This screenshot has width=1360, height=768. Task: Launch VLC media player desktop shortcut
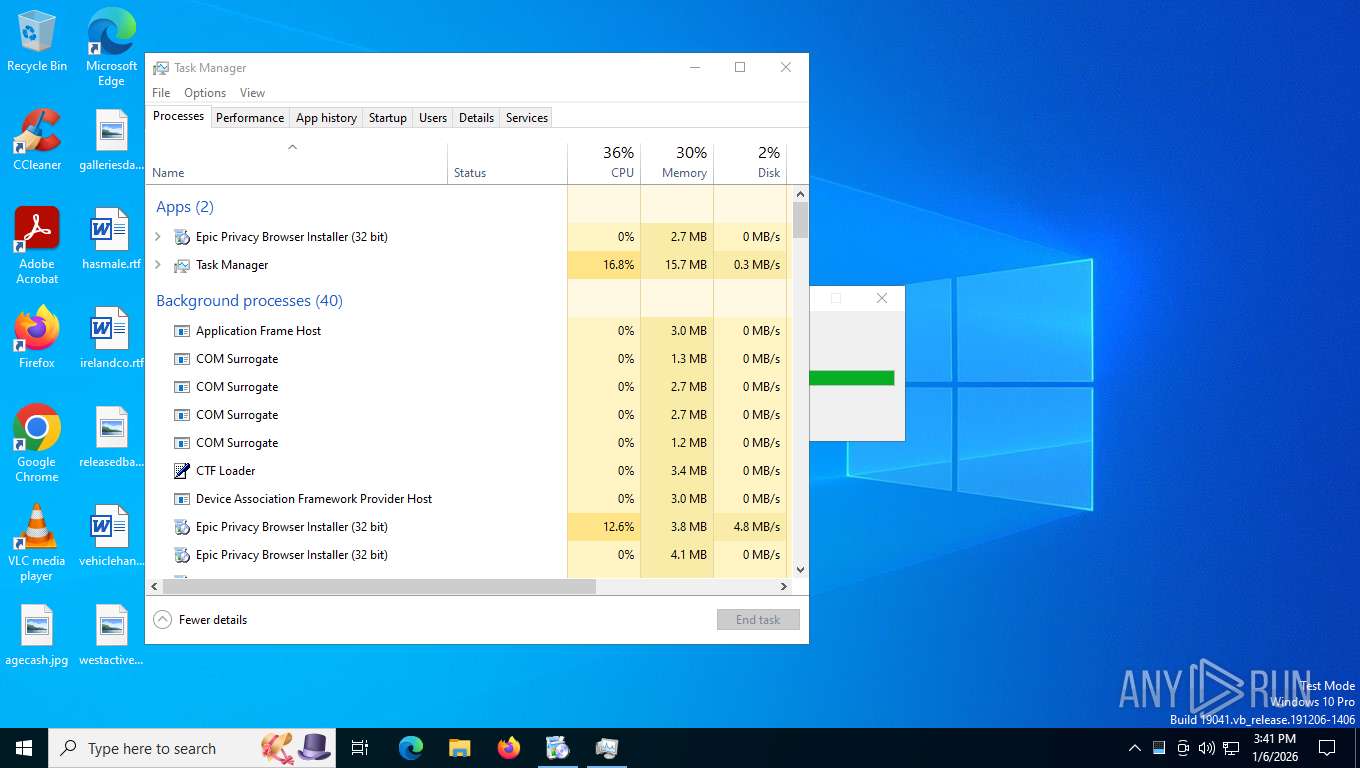[x=37, y=542]
